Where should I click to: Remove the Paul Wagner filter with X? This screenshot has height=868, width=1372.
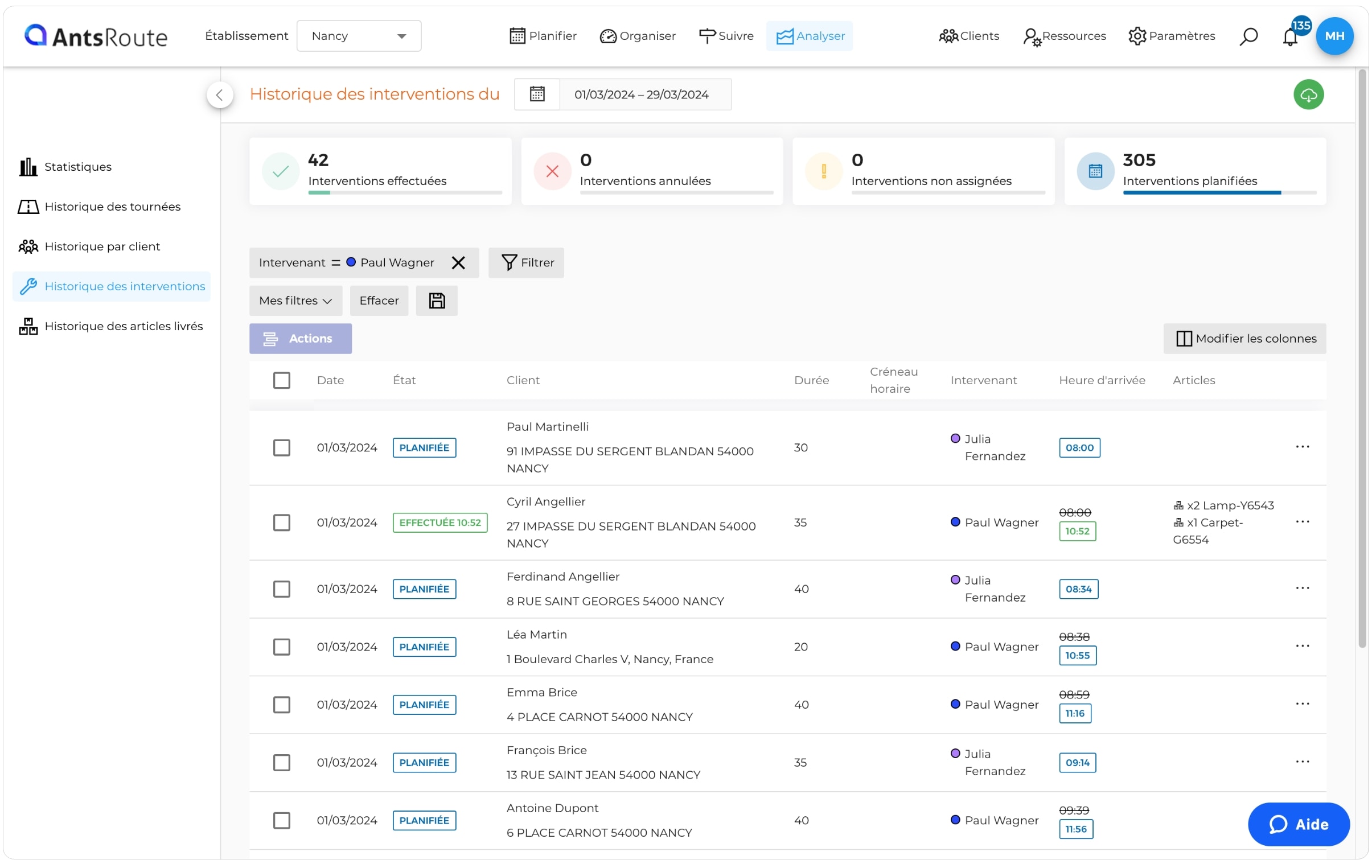click(458, 262)
